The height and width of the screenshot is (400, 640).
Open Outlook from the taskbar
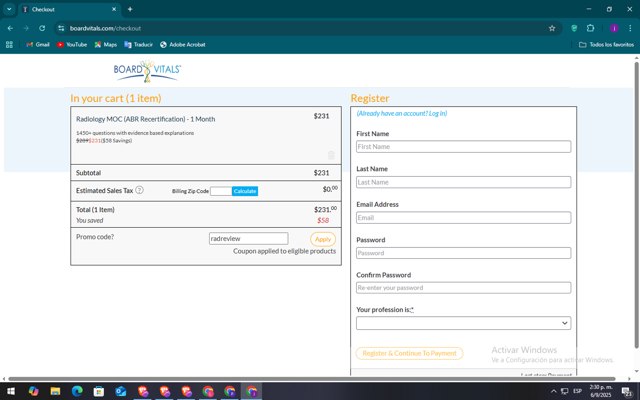(120, 391)
